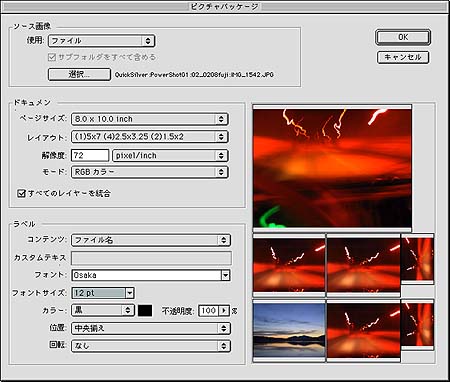Click the 選択... button to choose file
Screen dimensions: 450x382
[79, 74]
